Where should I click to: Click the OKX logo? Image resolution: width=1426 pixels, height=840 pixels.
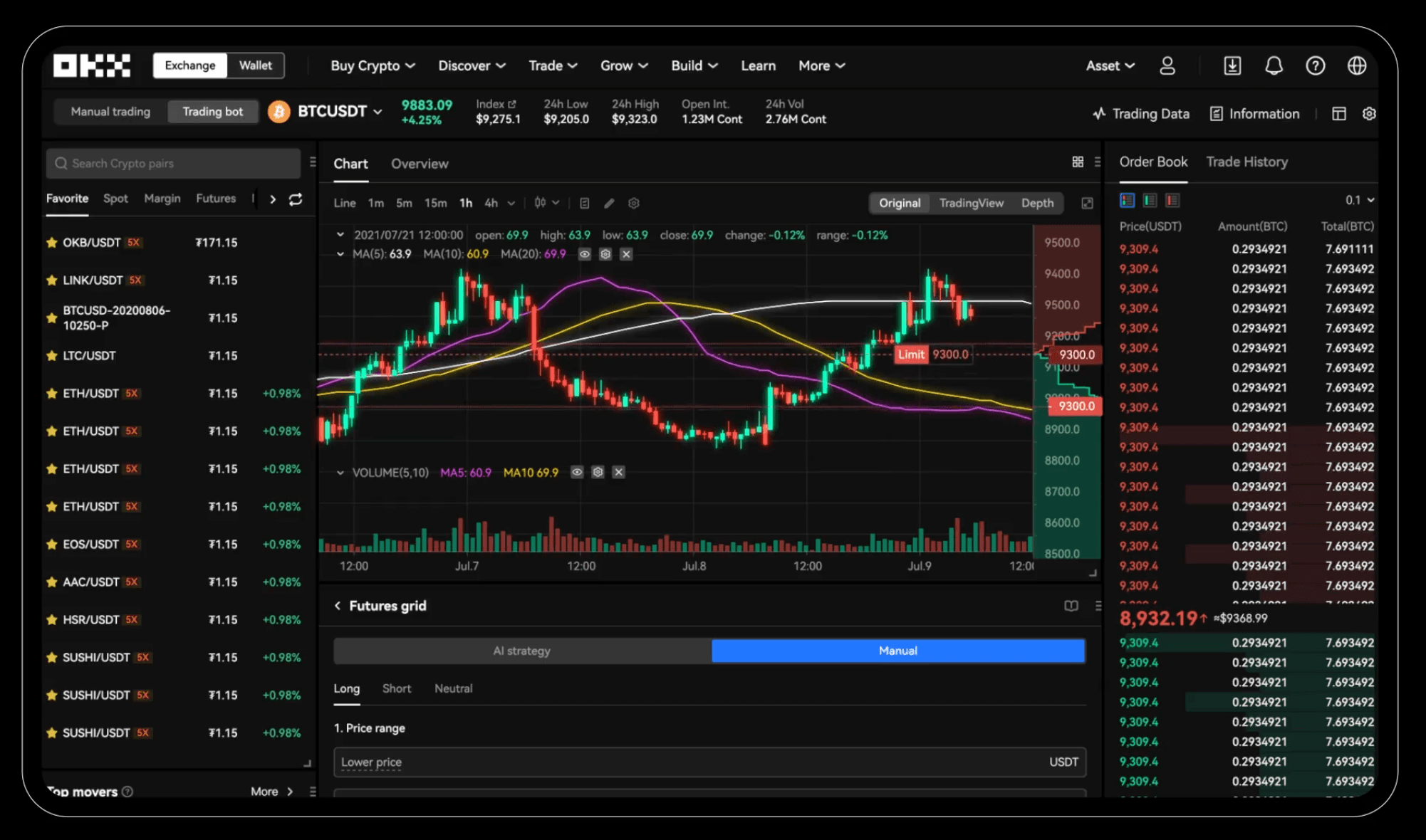click(x=92, y=65)
